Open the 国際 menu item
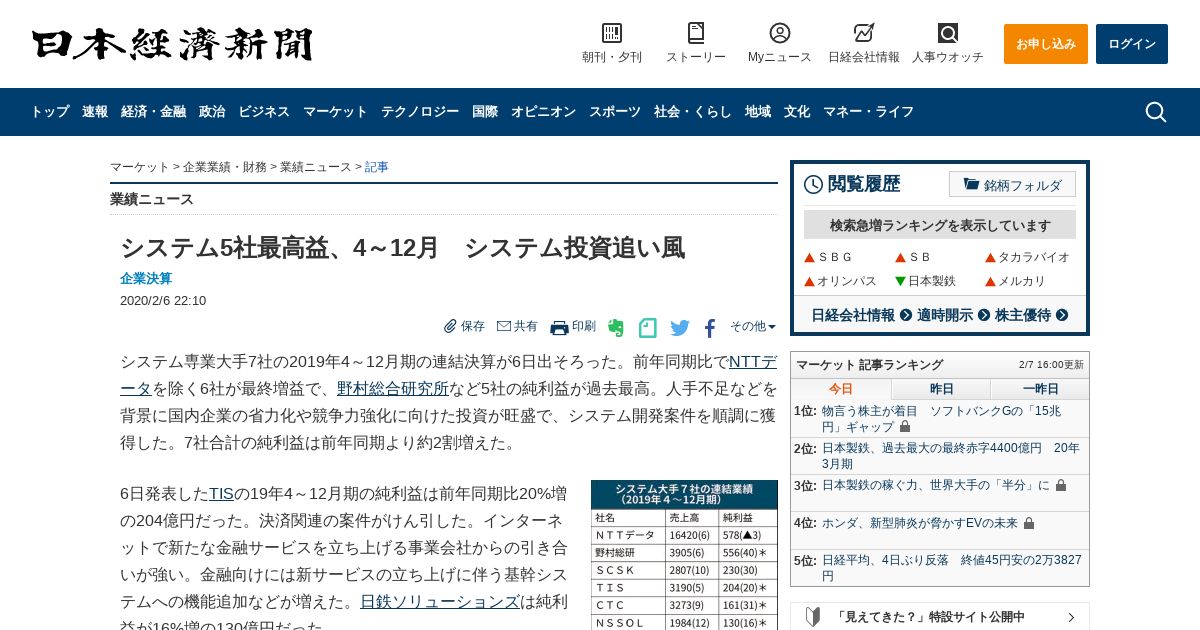Image resolution: width=1200 pixels, height=630 pixels. click(485, 112)
